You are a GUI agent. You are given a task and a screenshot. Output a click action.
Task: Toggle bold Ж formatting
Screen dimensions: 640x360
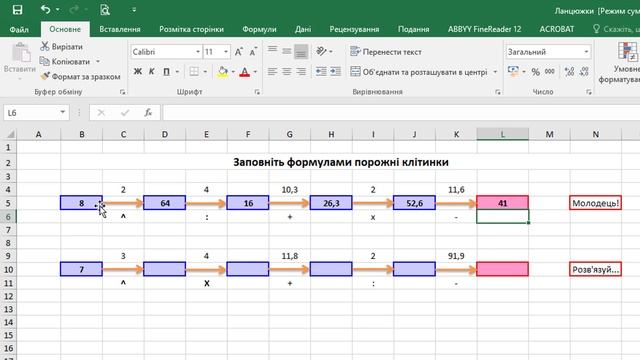(138, 71)
